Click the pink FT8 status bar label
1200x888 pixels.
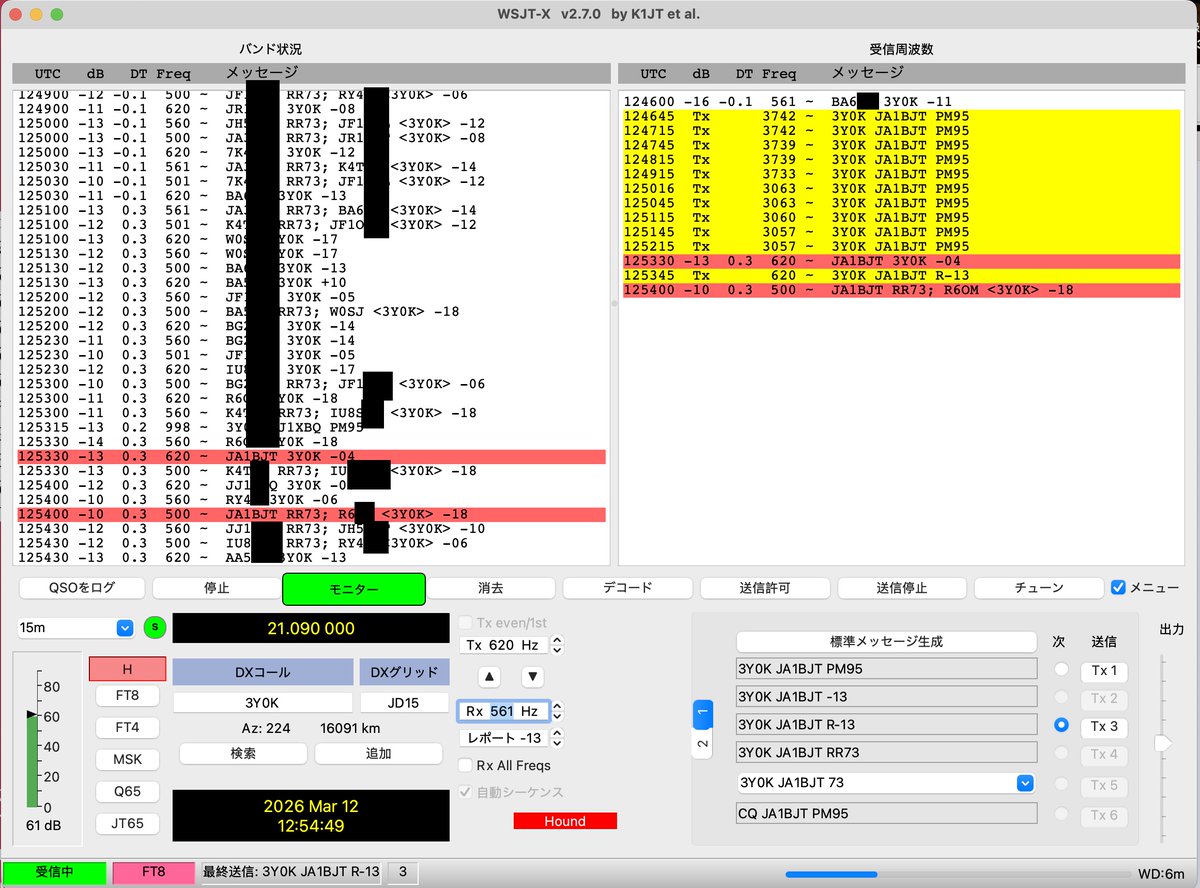point(155,872)
